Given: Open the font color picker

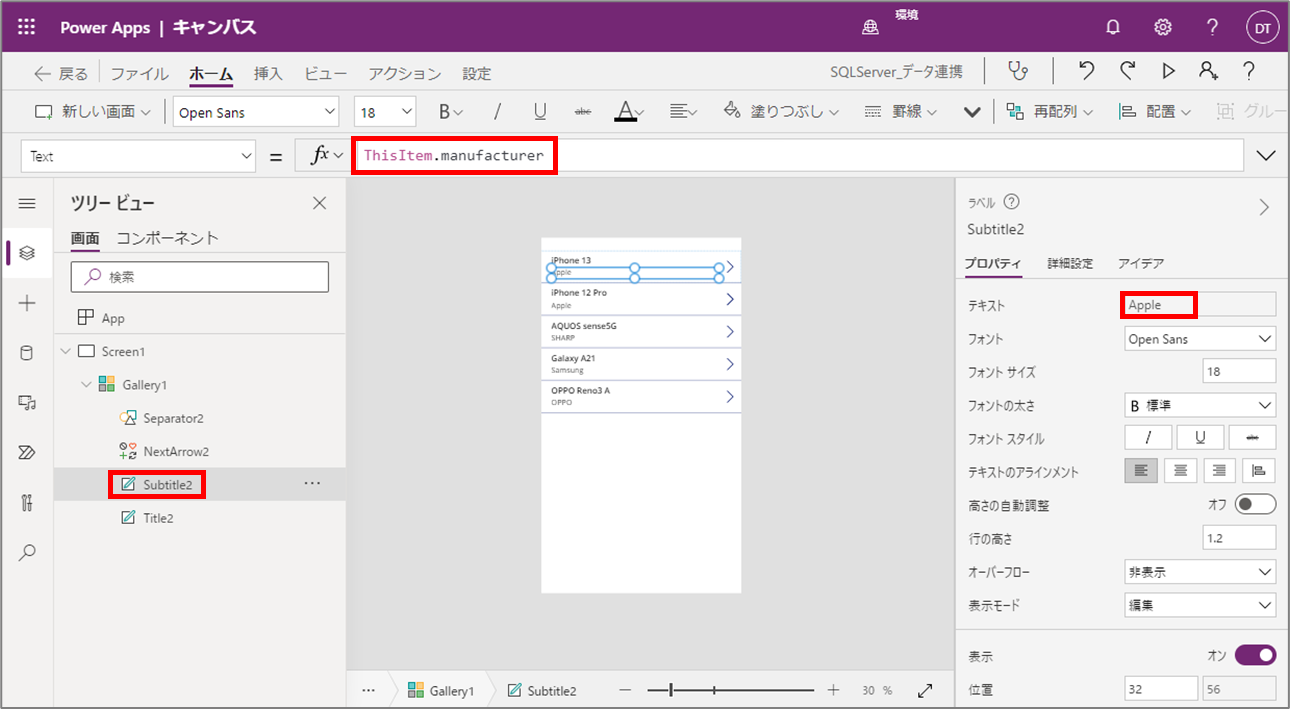Looking at the screenshot, I should [x=629, y=112].
